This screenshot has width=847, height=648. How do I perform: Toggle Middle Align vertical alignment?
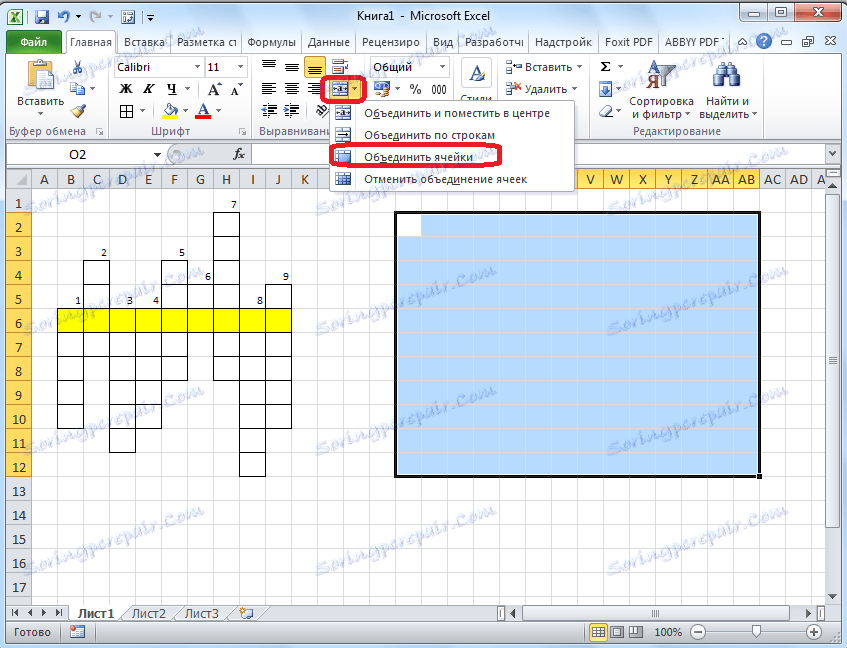coord(292,67)
